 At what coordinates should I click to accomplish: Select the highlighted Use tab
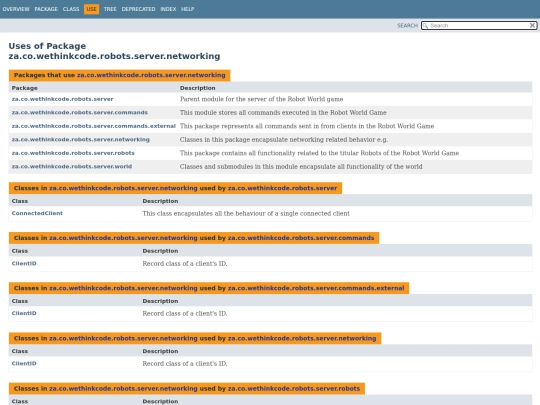91,9
